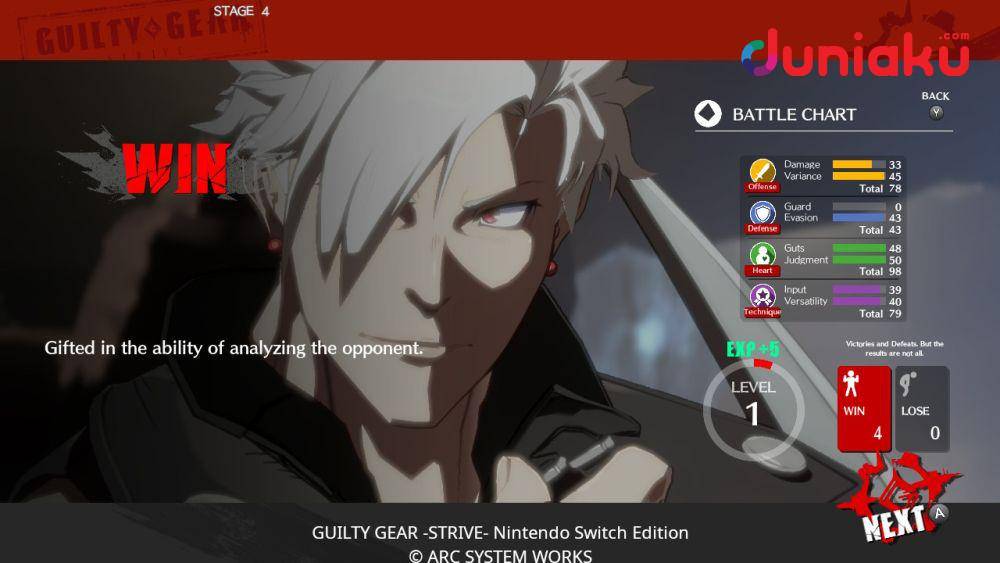Image resolution: width=1000 pixels, height=563 pixels.
Task: Click the Evasion blue bar
Action: pyautogui.click(x=858, y=217)
